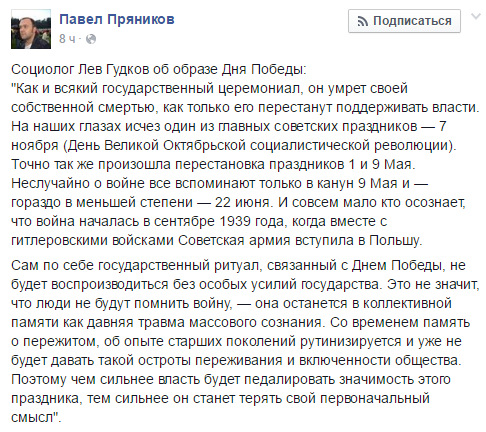Click the paragraph beginning 'Сам по себе'
This screenshot has height=432, width=486.
coord(245,341)
